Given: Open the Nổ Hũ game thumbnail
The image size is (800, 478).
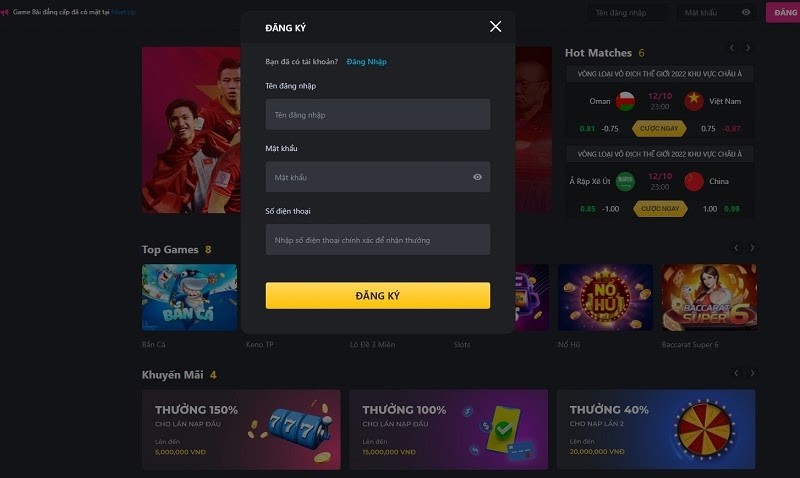Looking at the screenshot, I should [605, 297].
